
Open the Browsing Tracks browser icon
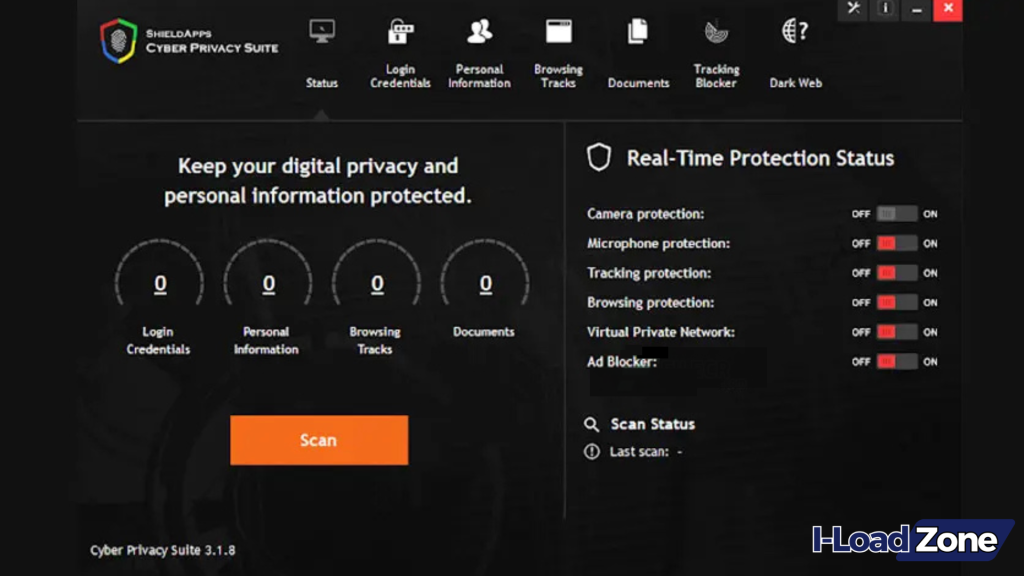(557, 30)
